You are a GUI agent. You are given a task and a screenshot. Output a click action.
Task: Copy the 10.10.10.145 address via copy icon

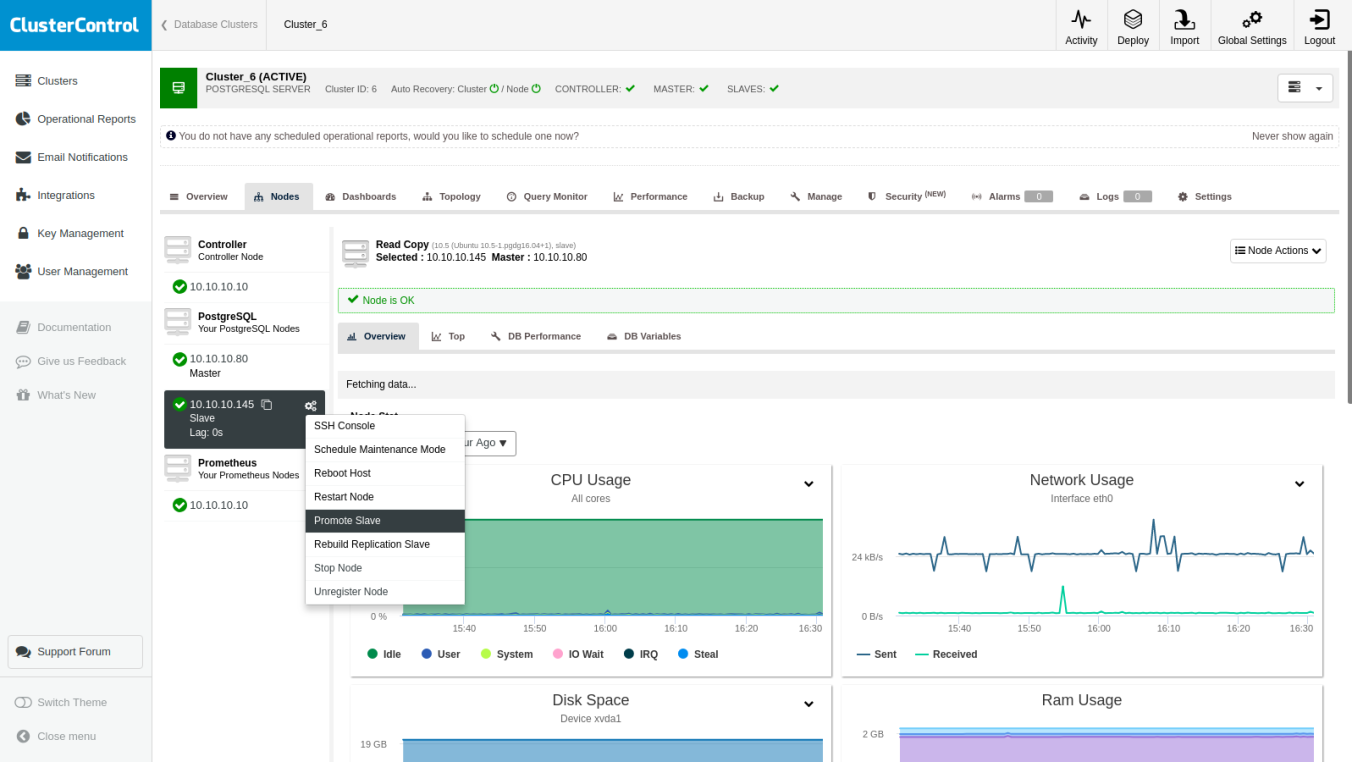(267, 405)
